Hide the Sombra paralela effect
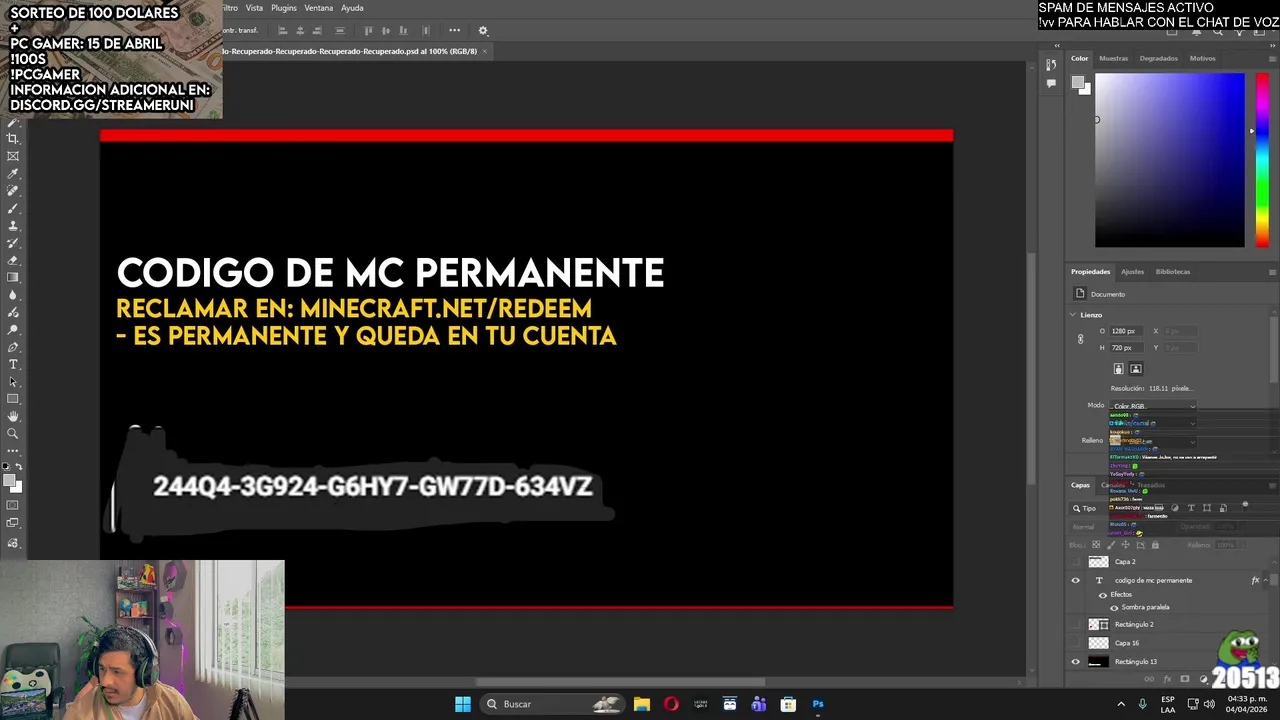Screen dimensions: 1280x720 tap(1114, 607)
